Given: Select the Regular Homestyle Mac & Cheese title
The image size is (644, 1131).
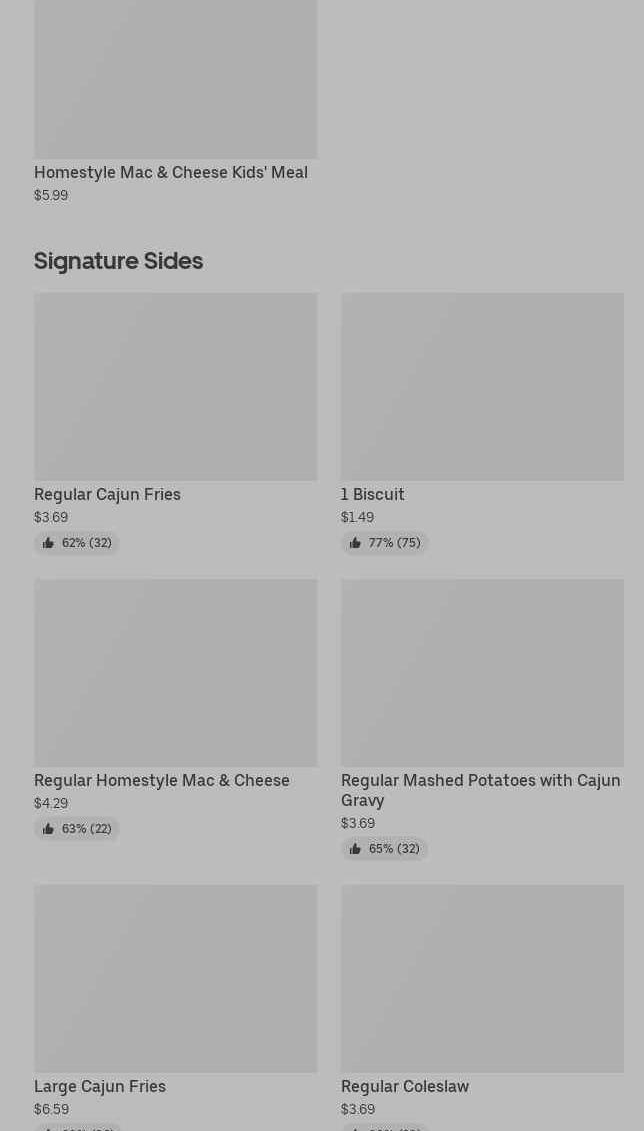Looking at the screenshot, I should click(x=162, y=780).
